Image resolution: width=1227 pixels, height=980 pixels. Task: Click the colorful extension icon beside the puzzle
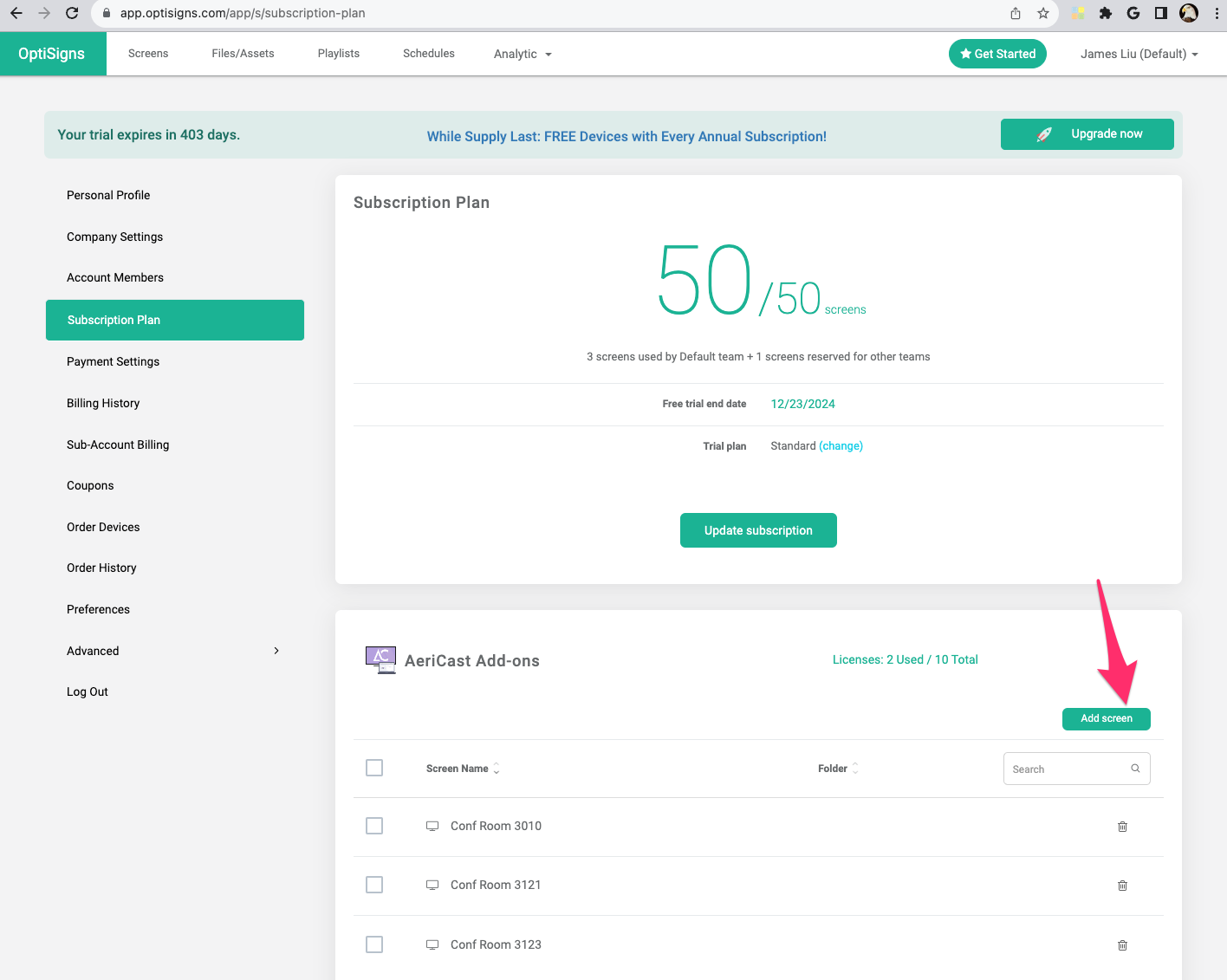tap(1078, 13)
